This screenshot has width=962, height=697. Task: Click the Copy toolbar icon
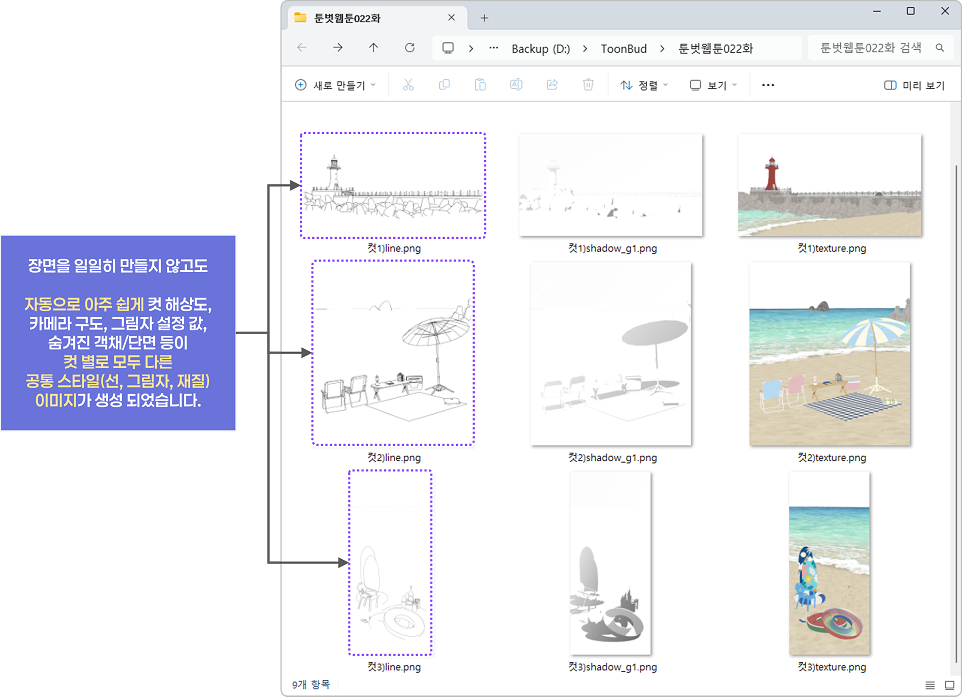click(x=444, y=86)
